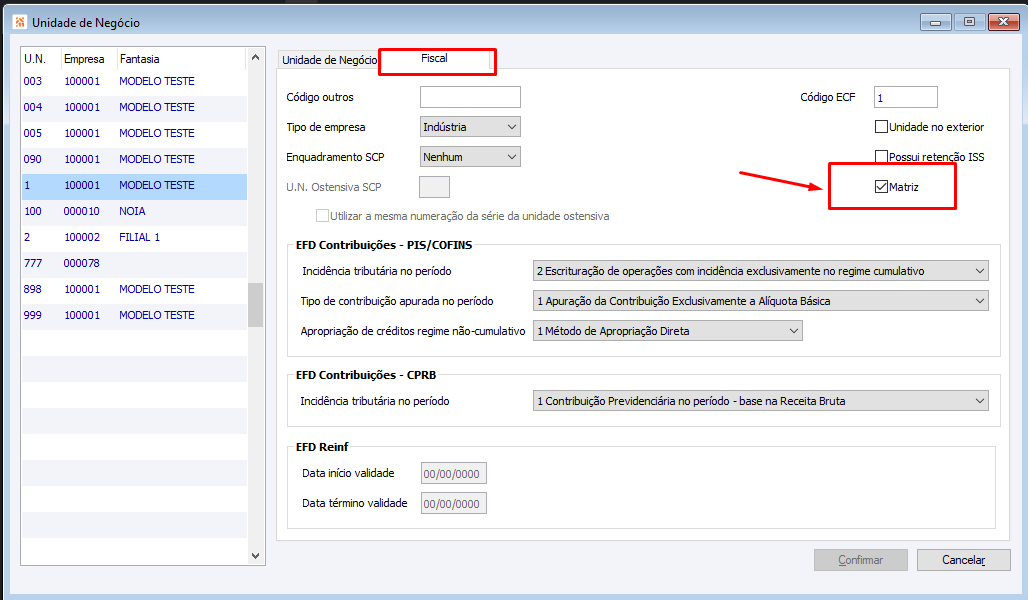Select unit row 090 MODELO TESTE

click(134, 159)
